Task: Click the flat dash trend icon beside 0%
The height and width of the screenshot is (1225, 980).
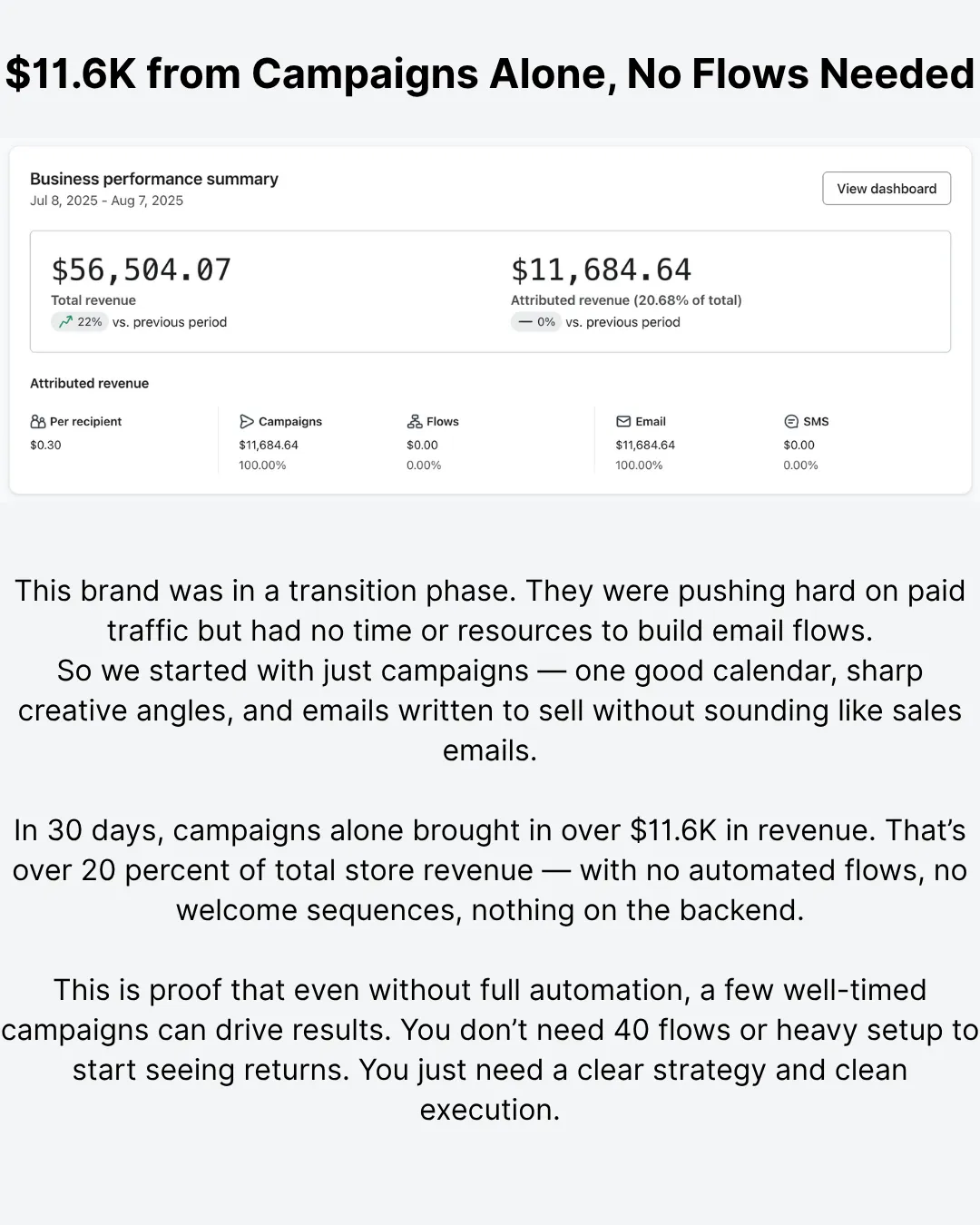Action: [x=525, y=322]
